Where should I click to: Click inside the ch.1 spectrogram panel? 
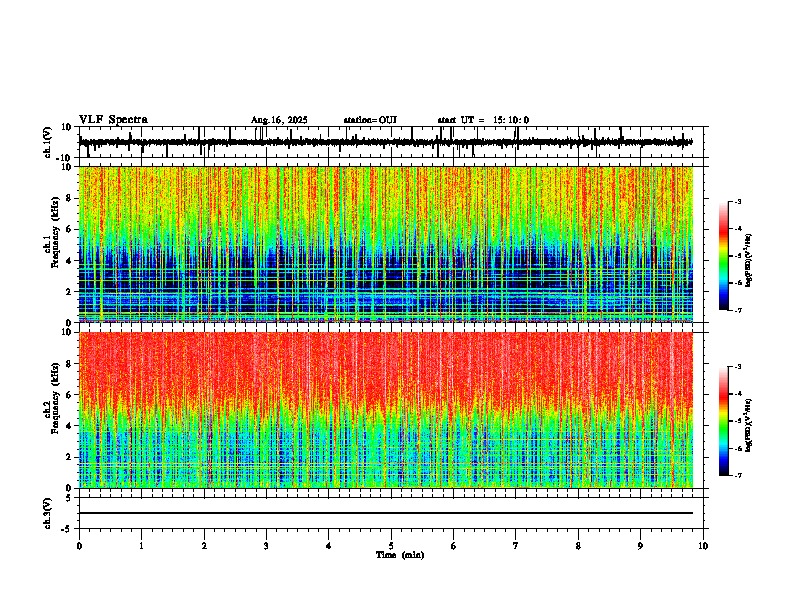pos(385,244)
